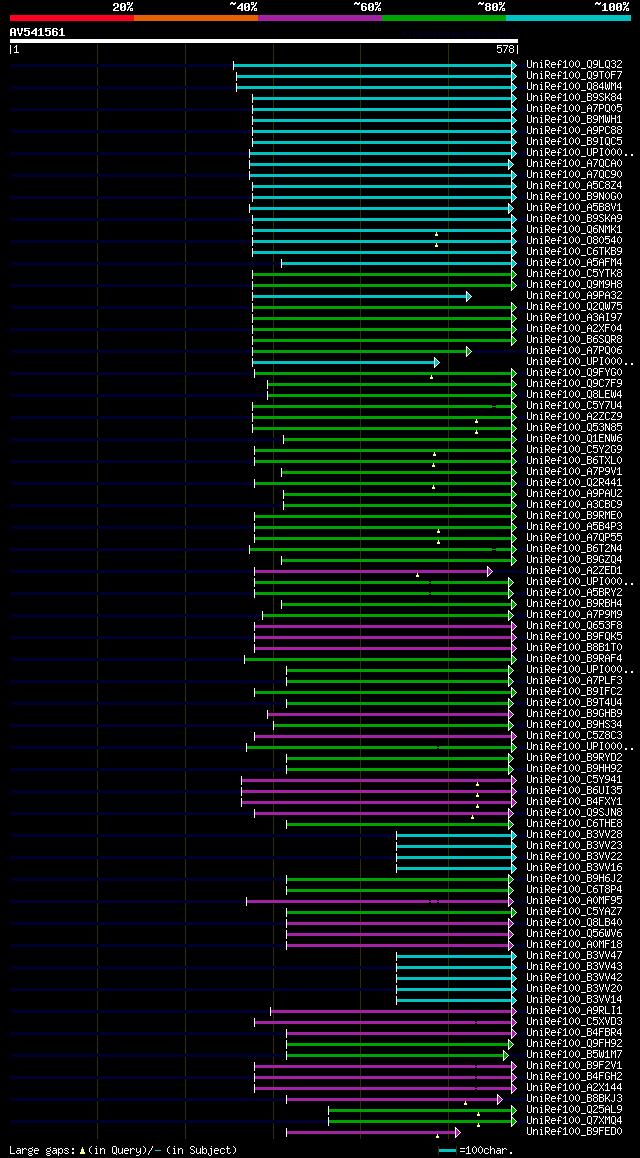Select the label UniRef100_Q8LB40
This screenshot has height=1158, width=640.
tap(574, 922)
